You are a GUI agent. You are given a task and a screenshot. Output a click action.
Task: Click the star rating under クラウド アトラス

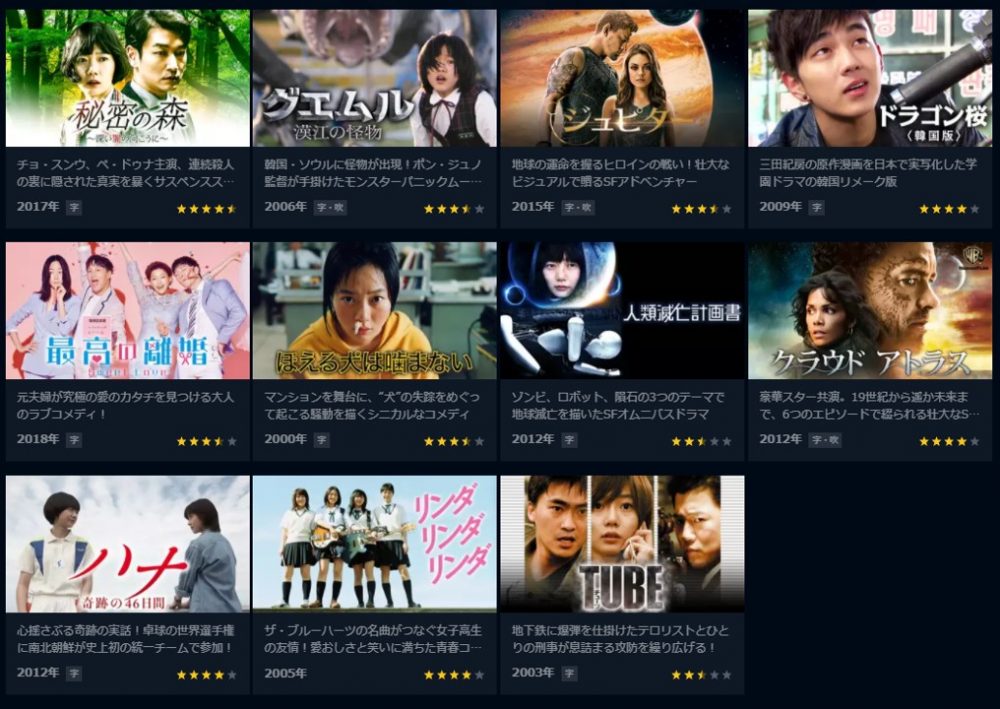(x=949, y=441)
